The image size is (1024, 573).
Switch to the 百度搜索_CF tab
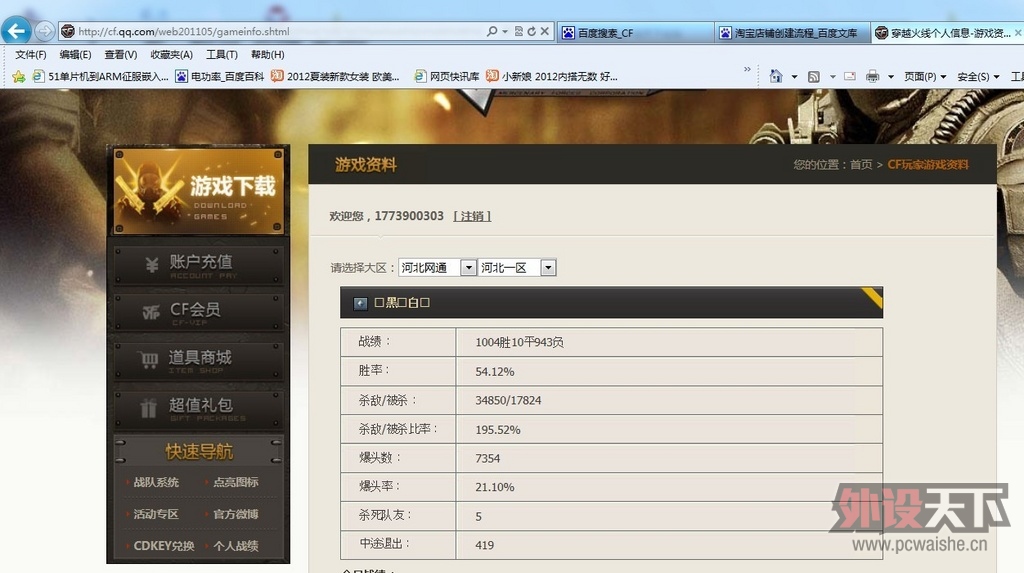click(635, 33)
